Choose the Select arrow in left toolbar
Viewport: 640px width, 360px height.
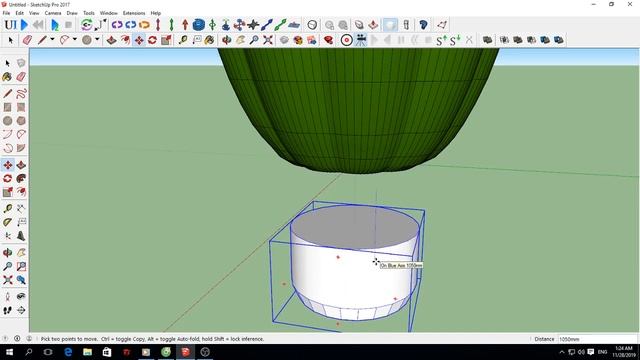8,63
